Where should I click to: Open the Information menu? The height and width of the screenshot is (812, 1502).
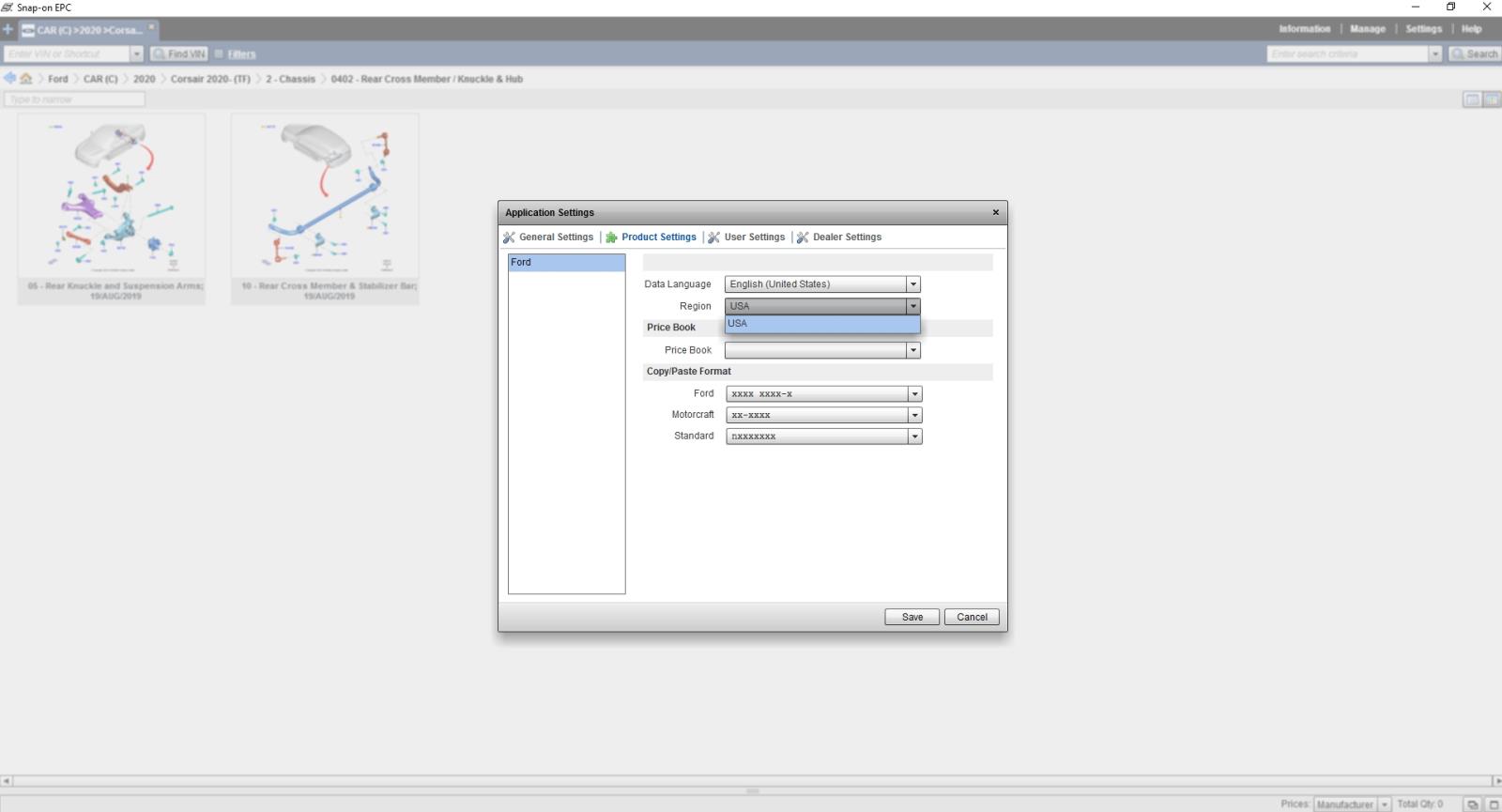pos(1304,29)
